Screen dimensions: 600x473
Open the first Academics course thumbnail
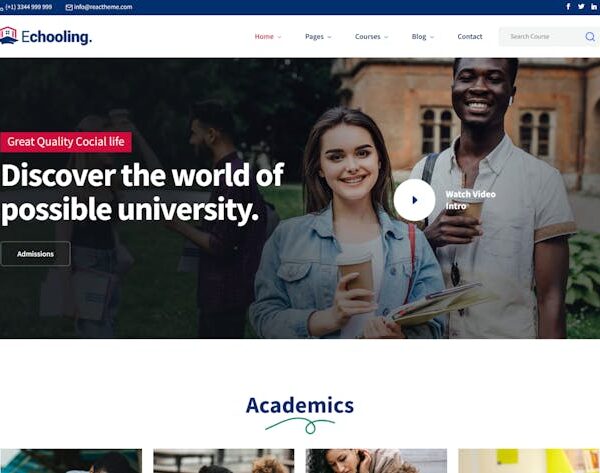(x=71, y=461)
